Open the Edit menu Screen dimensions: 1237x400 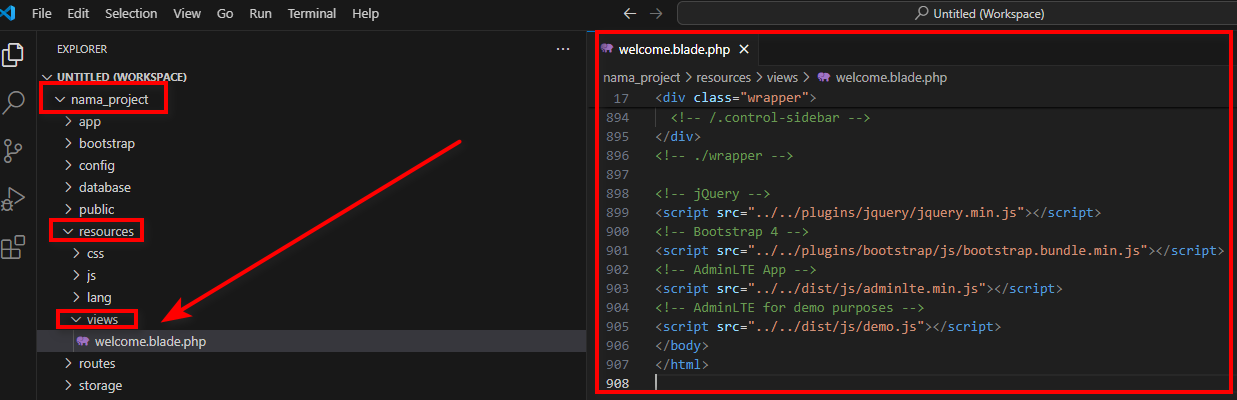[77, 14]
